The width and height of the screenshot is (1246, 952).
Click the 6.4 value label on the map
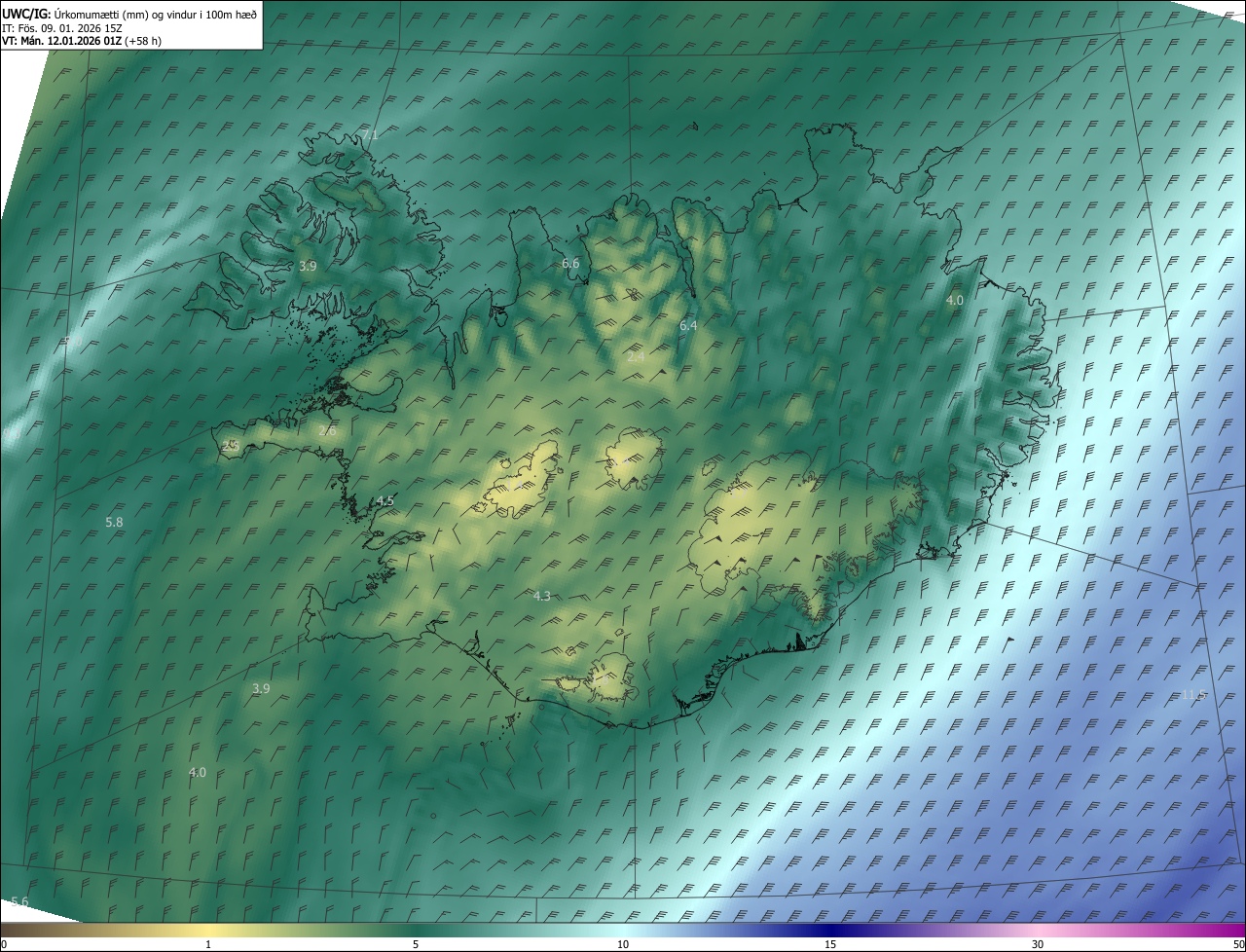point(688,326)
